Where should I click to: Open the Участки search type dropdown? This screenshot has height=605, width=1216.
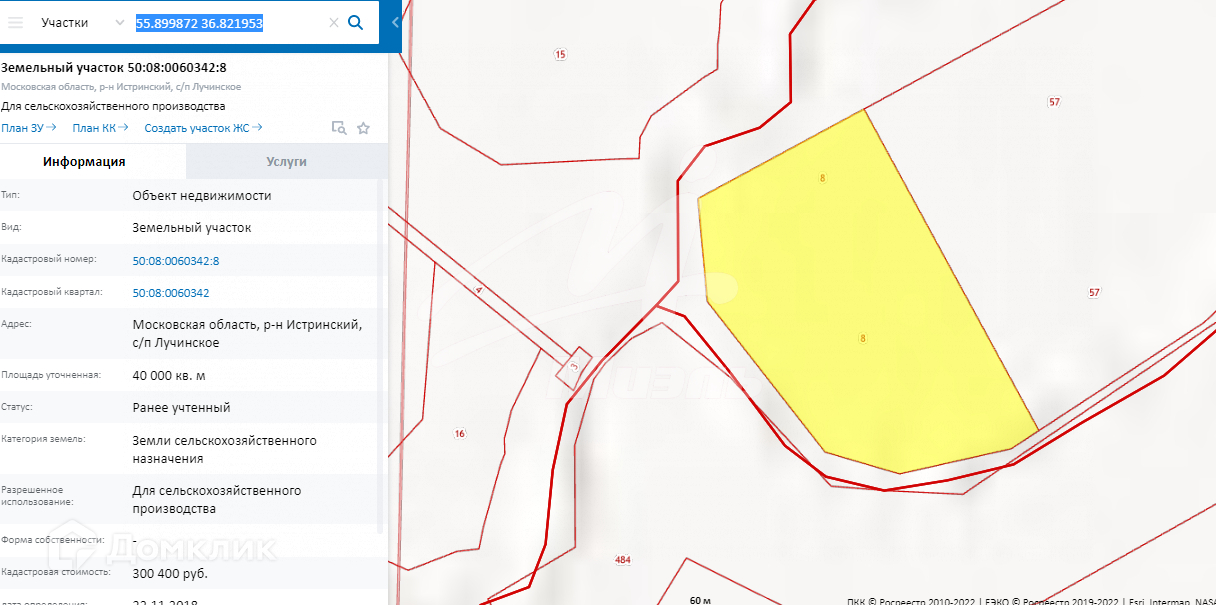coord(82,22)
